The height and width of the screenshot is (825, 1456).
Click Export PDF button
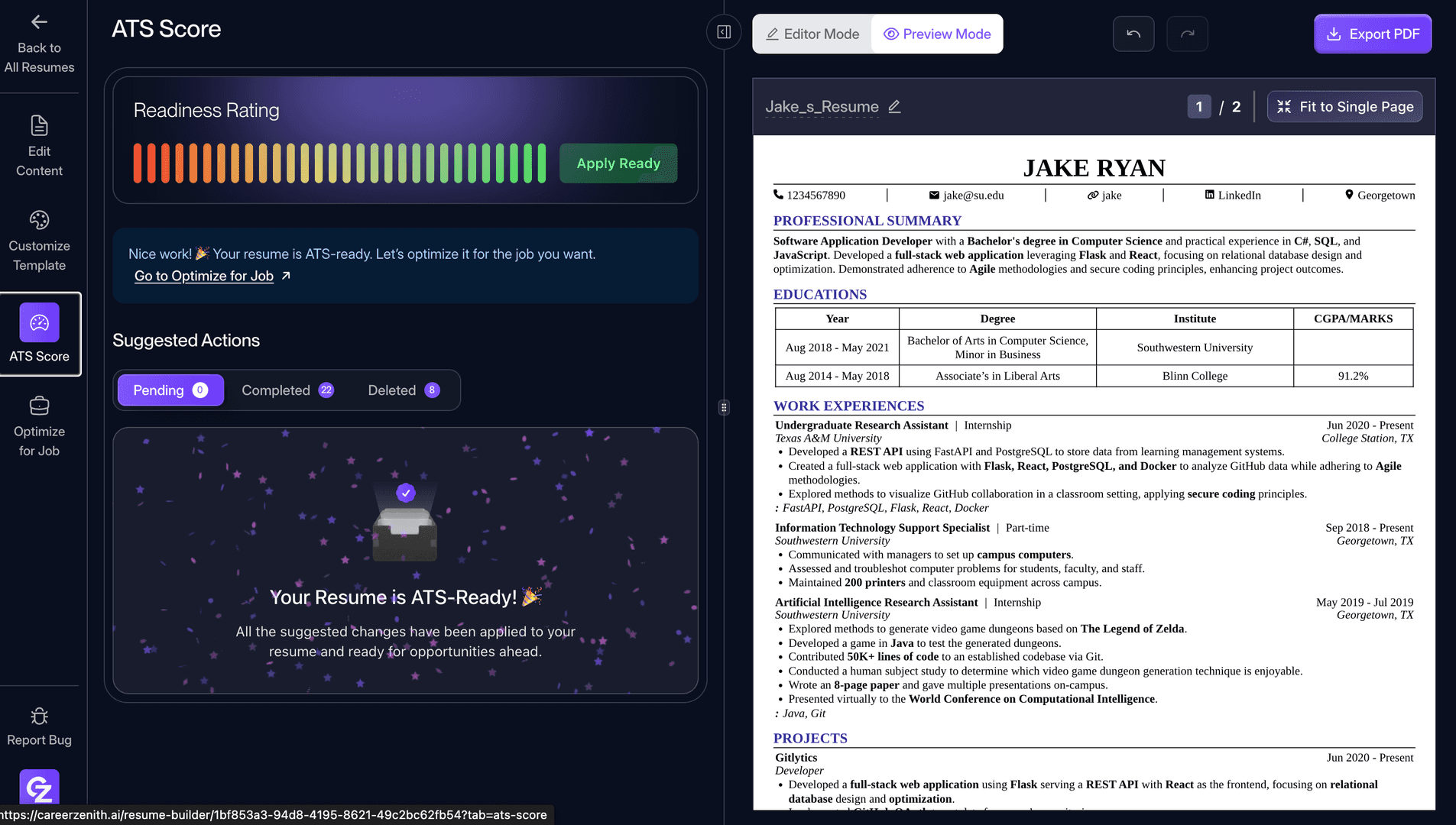click(x=1373, y=34)
